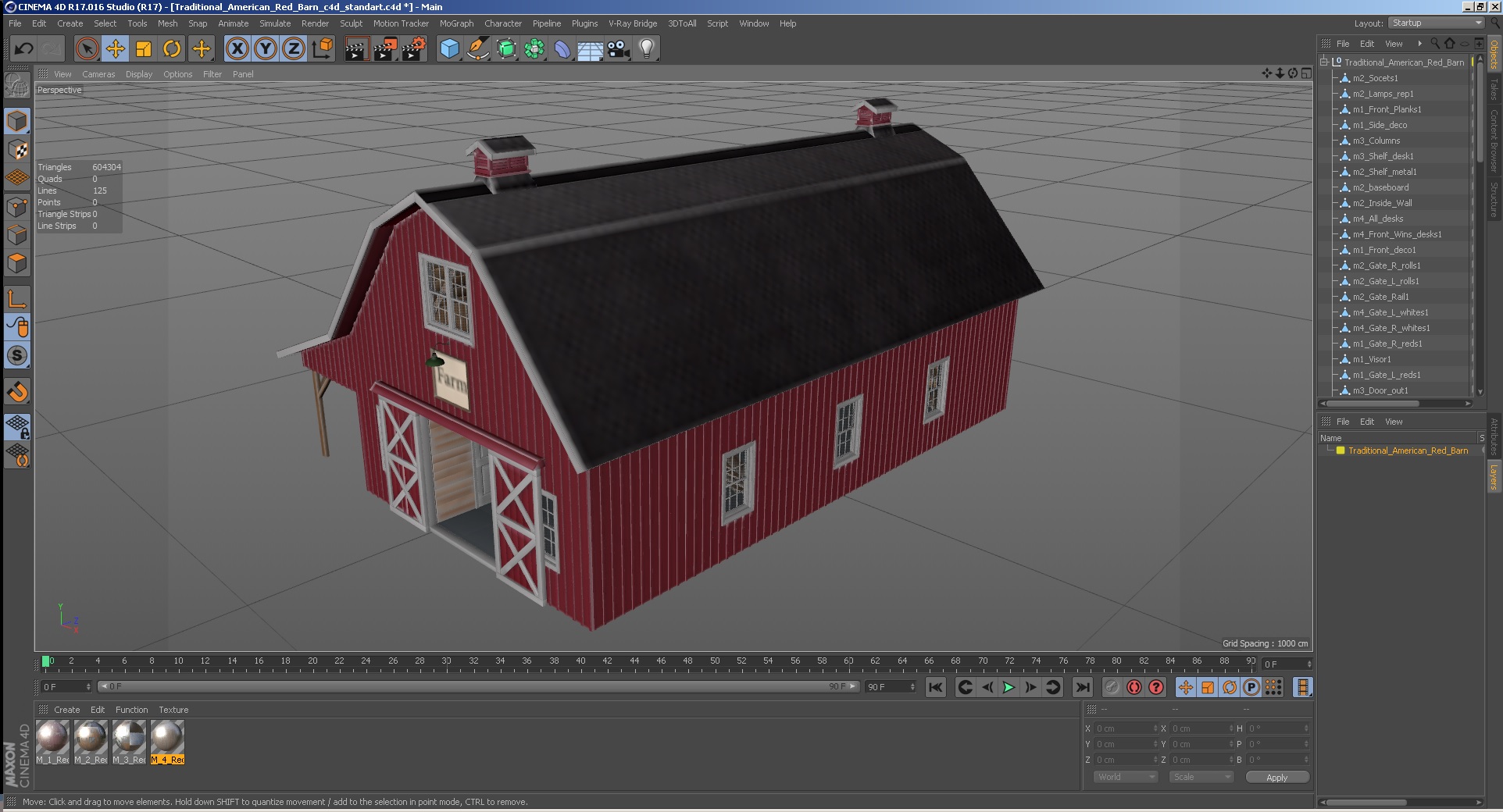Toggle Y axis lock

[266, 48]
